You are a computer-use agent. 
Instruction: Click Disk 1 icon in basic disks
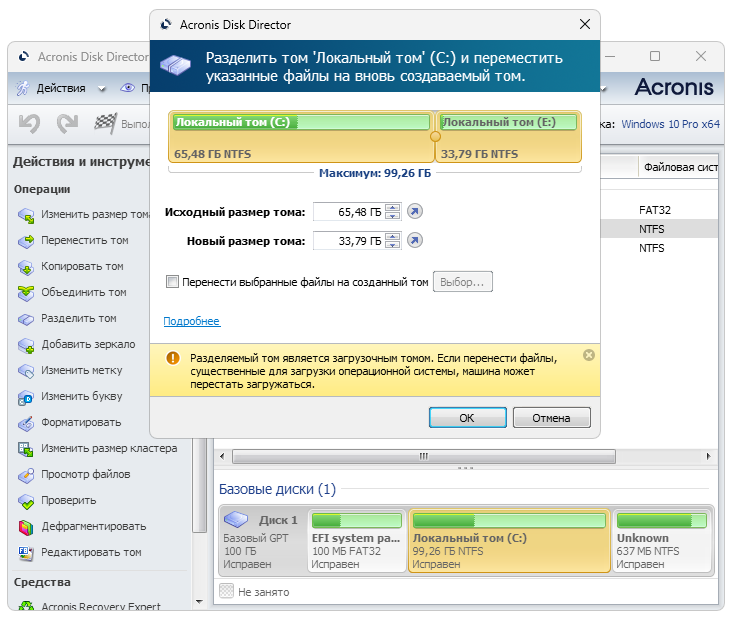click(236, 519)
